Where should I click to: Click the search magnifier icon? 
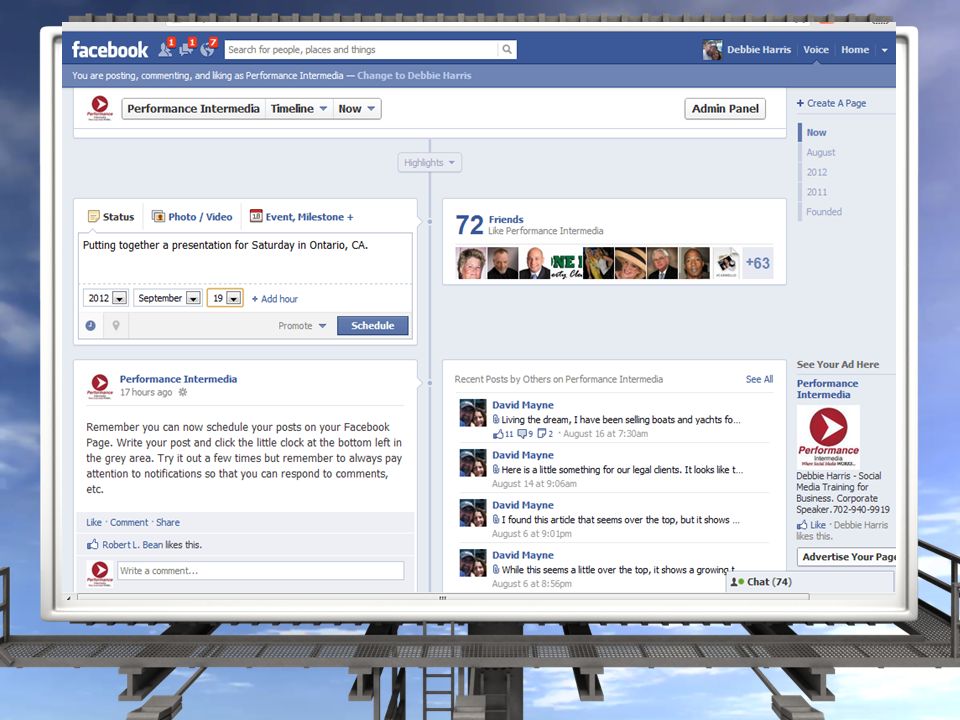coord(507,50)
